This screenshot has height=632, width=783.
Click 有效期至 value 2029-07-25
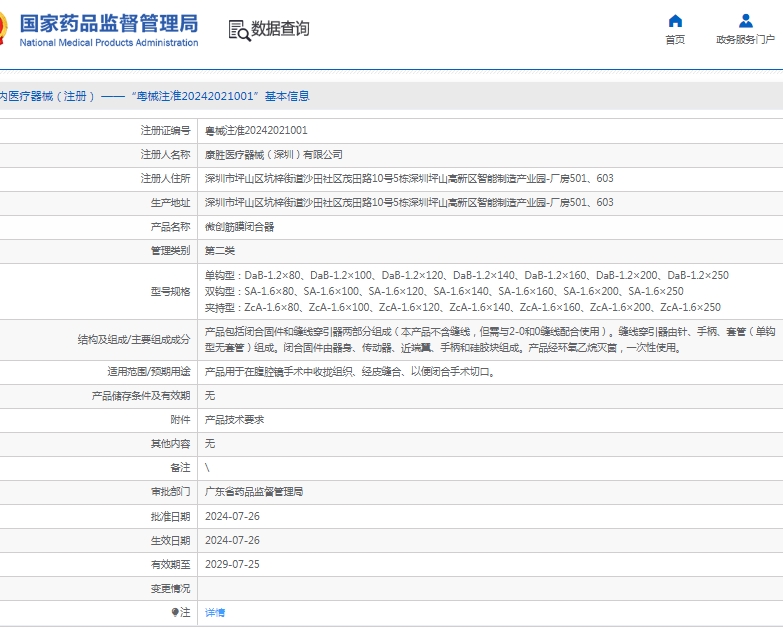tap(232, 564)
